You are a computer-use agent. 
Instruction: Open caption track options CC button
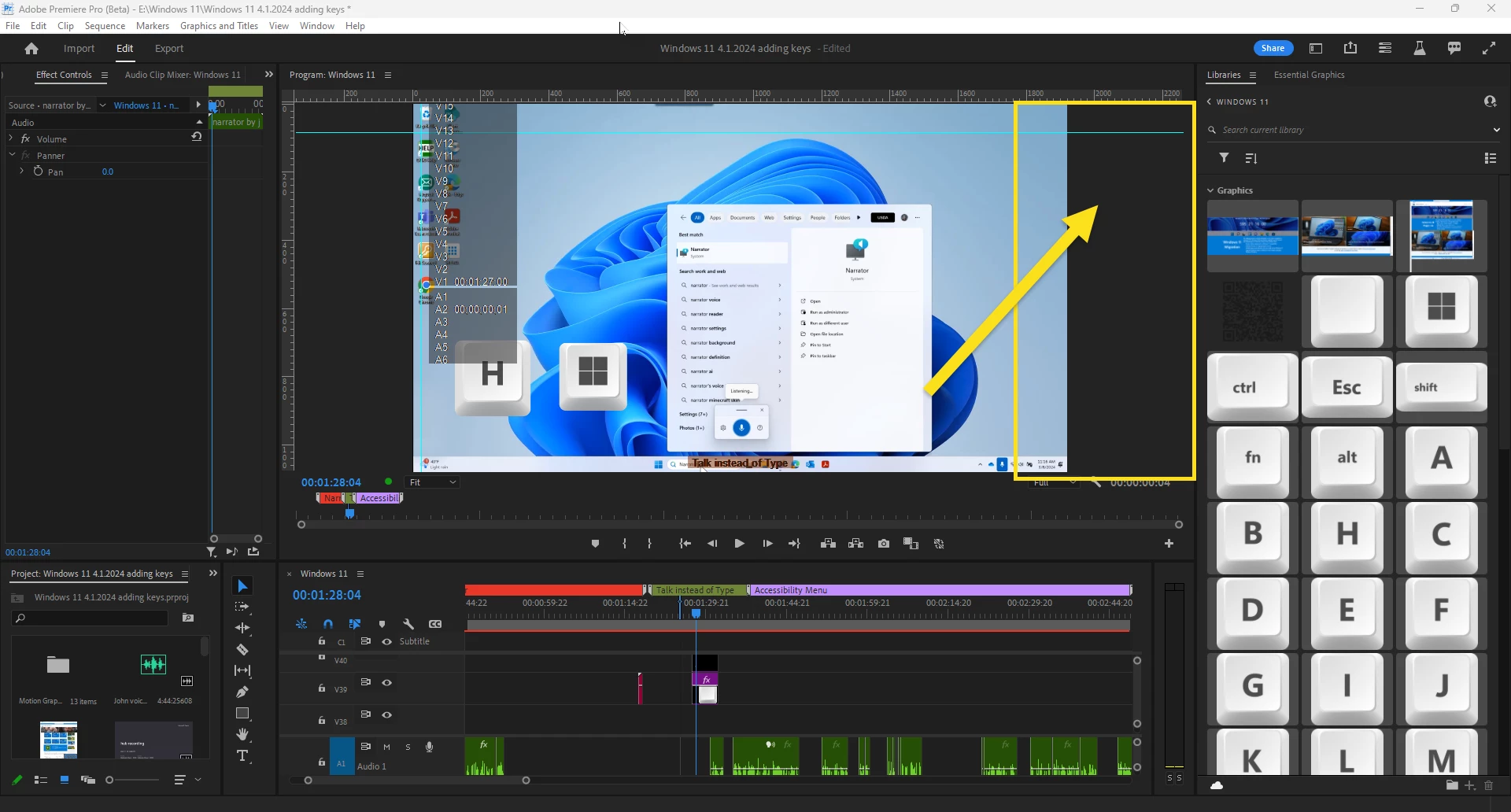point(435,624)
